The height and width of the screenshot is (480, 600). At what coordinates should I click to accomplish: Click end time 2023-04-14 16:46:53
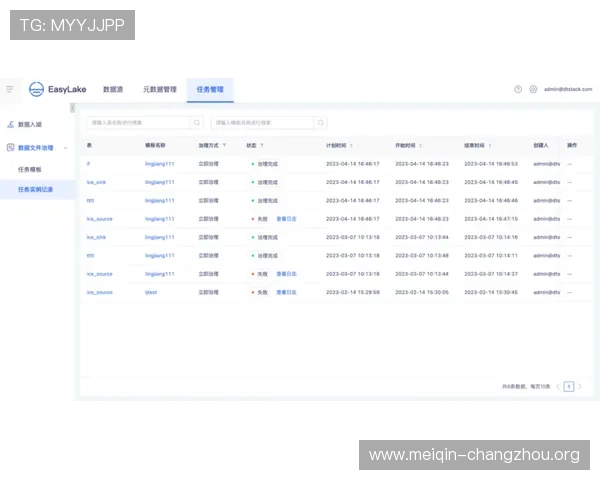pos(491,164)
